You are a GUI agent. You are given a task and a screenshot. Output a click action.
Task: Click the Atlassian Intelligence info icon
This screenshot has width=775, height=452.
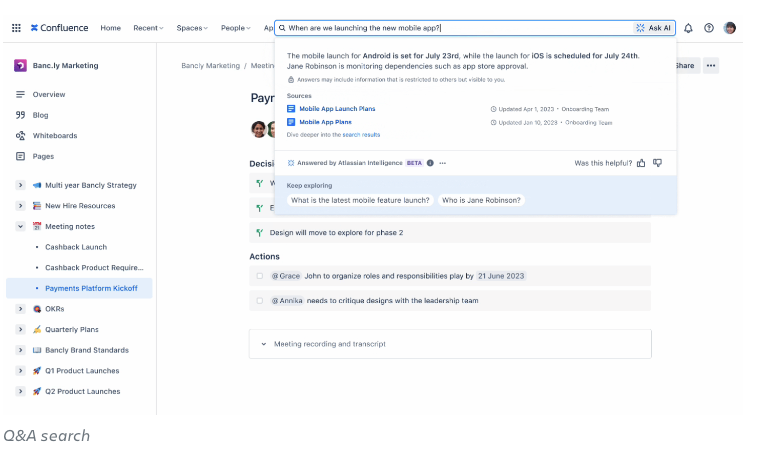pos(430,163)
